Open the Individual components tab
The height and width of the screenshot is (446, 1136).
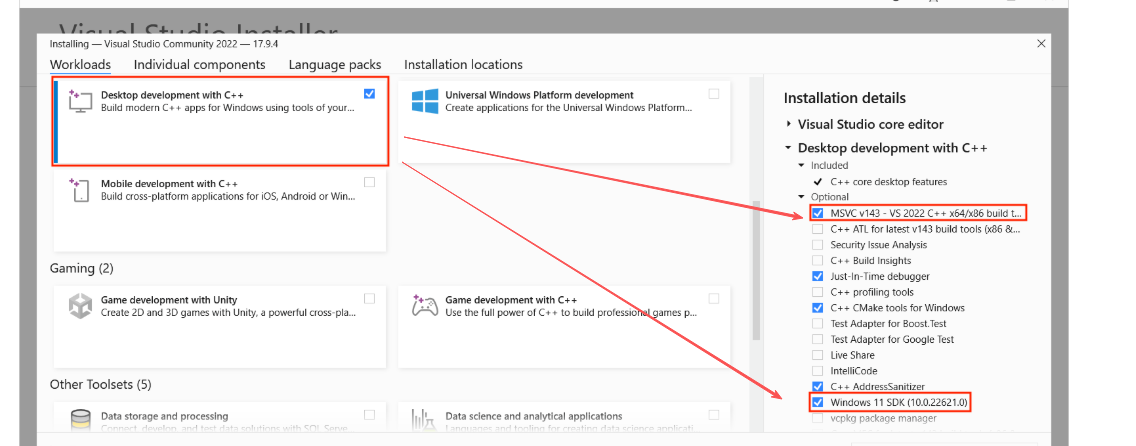pos(200,64)
